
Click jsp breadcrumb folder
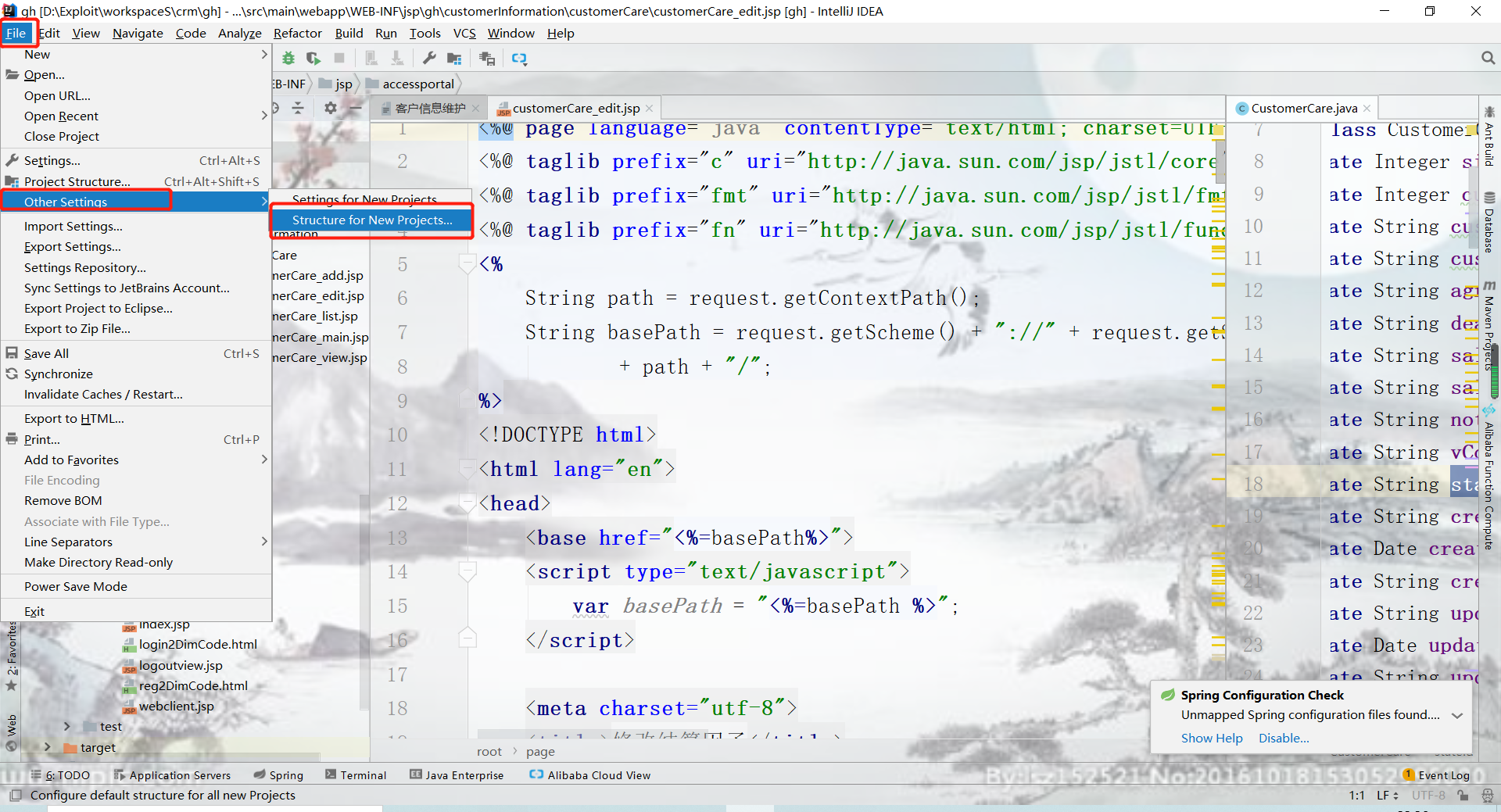[336, 84]
